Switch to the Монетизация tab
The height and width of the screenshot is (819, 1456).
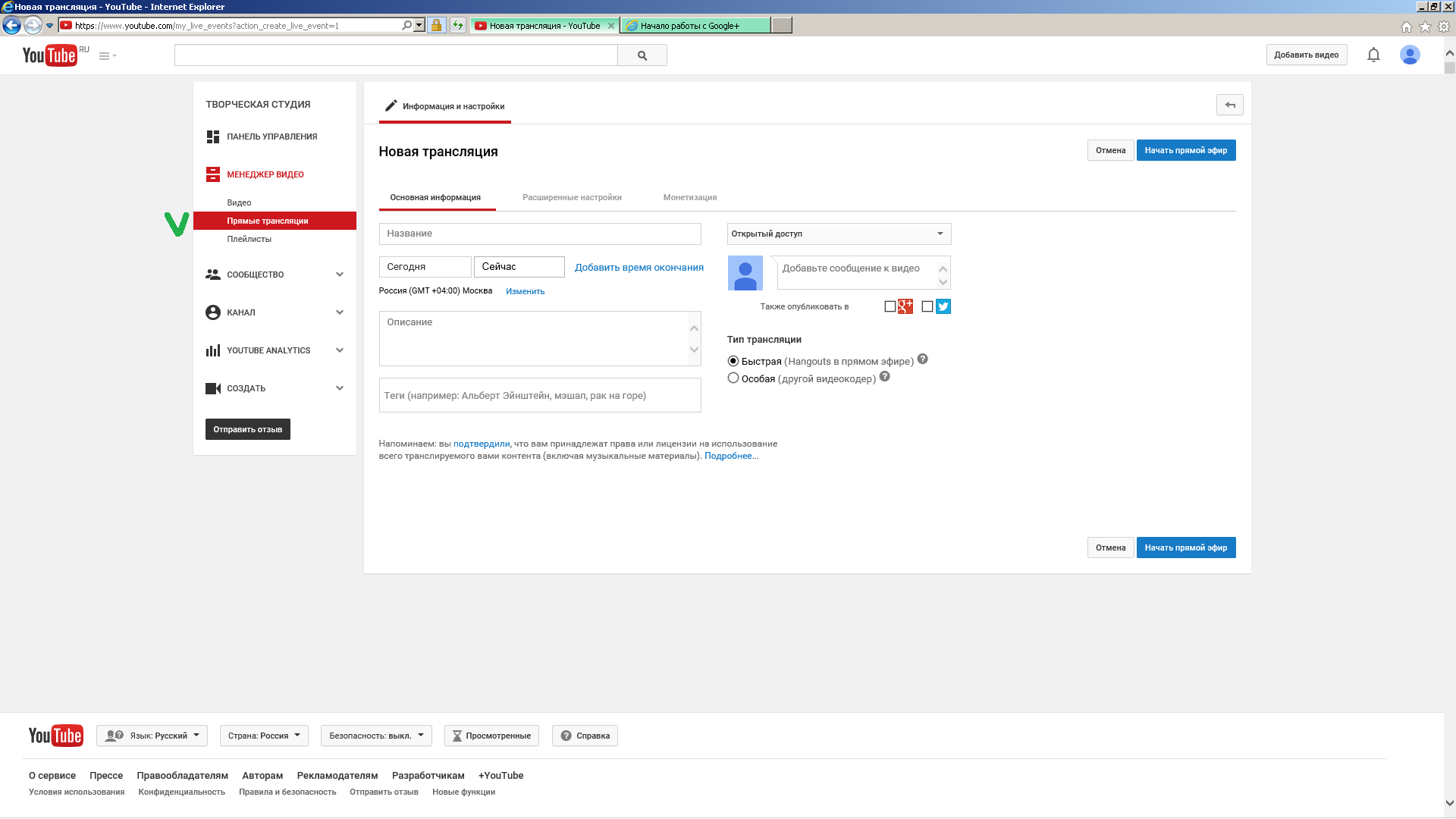pyautogui.click(x=689, y=197)
